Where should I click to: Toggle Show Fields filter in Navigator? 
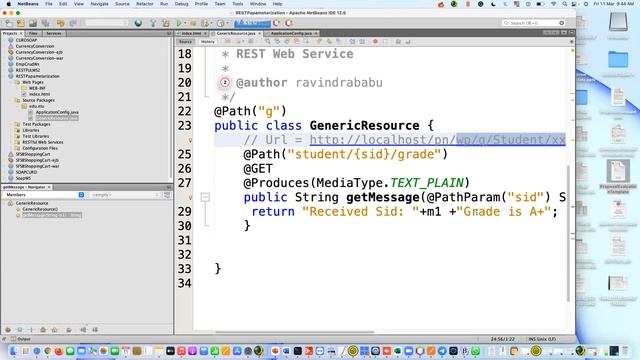20,330
